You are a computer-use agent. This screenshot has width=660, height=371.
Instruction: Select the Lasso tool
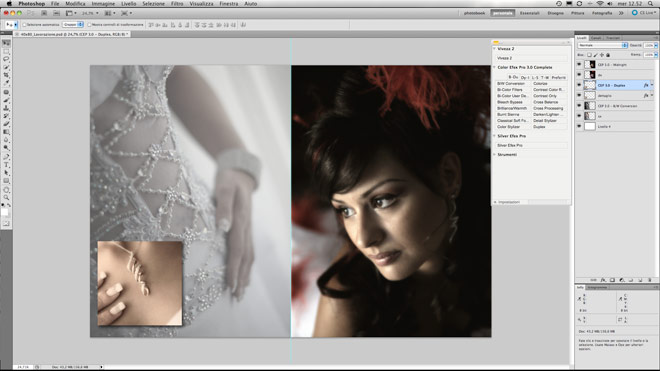point(6,59)
